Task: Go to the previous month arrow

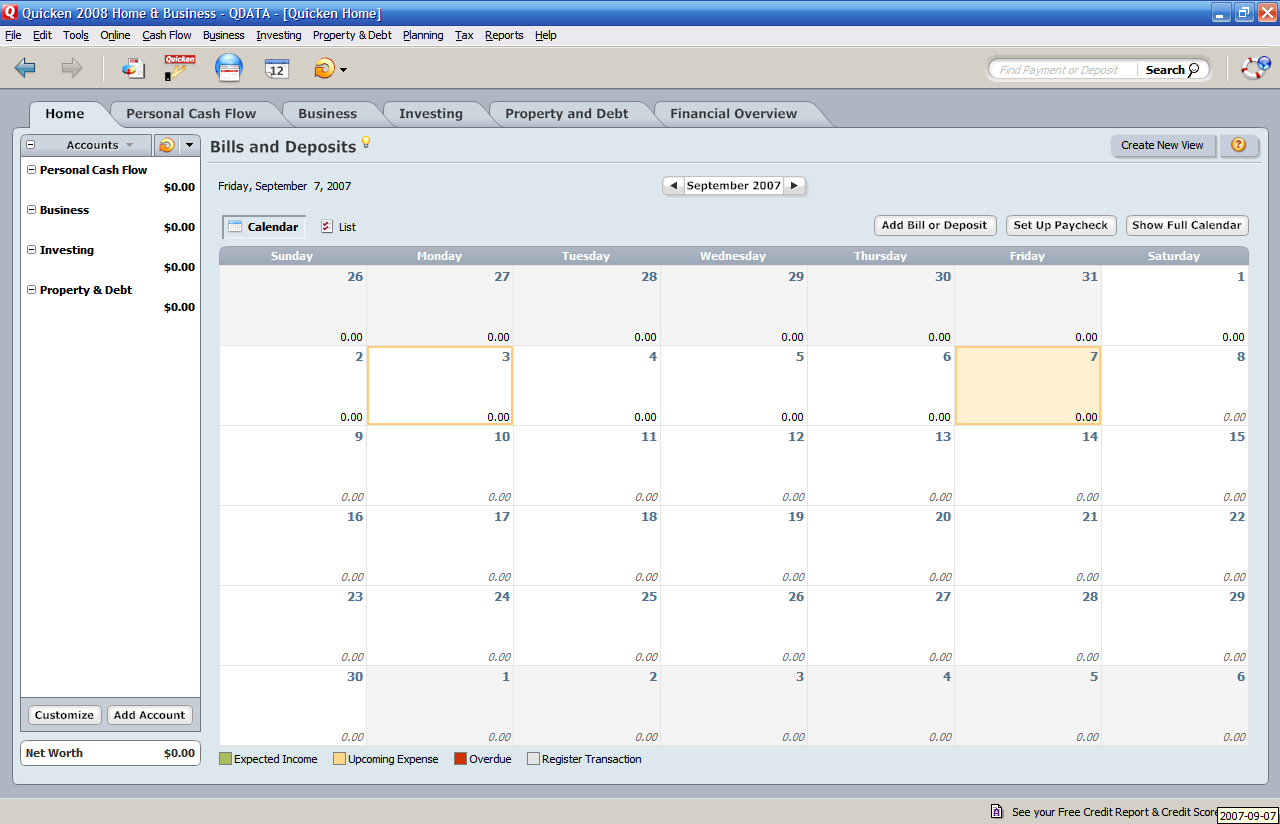Action: pos(673,186)
